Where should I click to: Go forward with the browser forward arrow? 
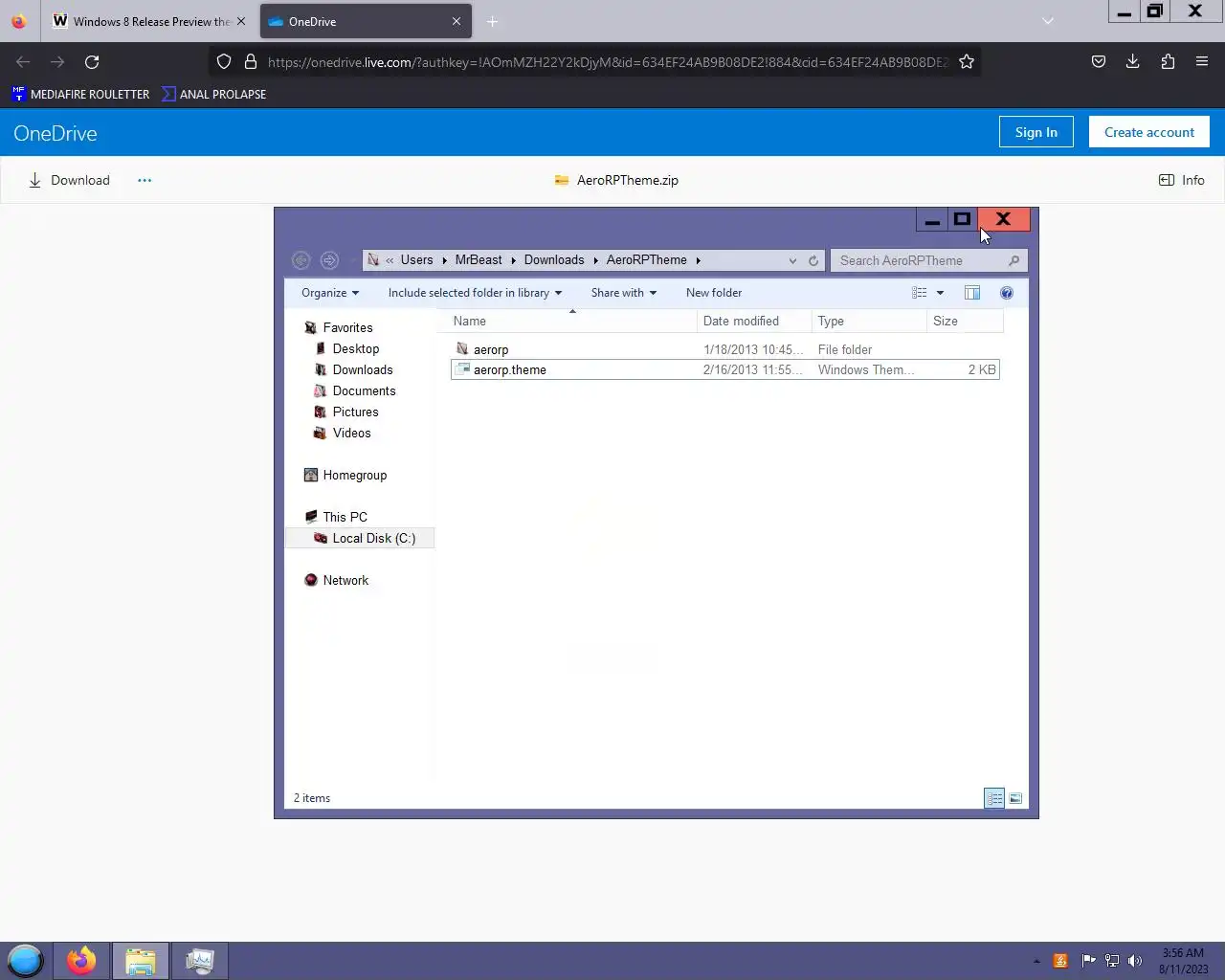(x=57, y=61)
